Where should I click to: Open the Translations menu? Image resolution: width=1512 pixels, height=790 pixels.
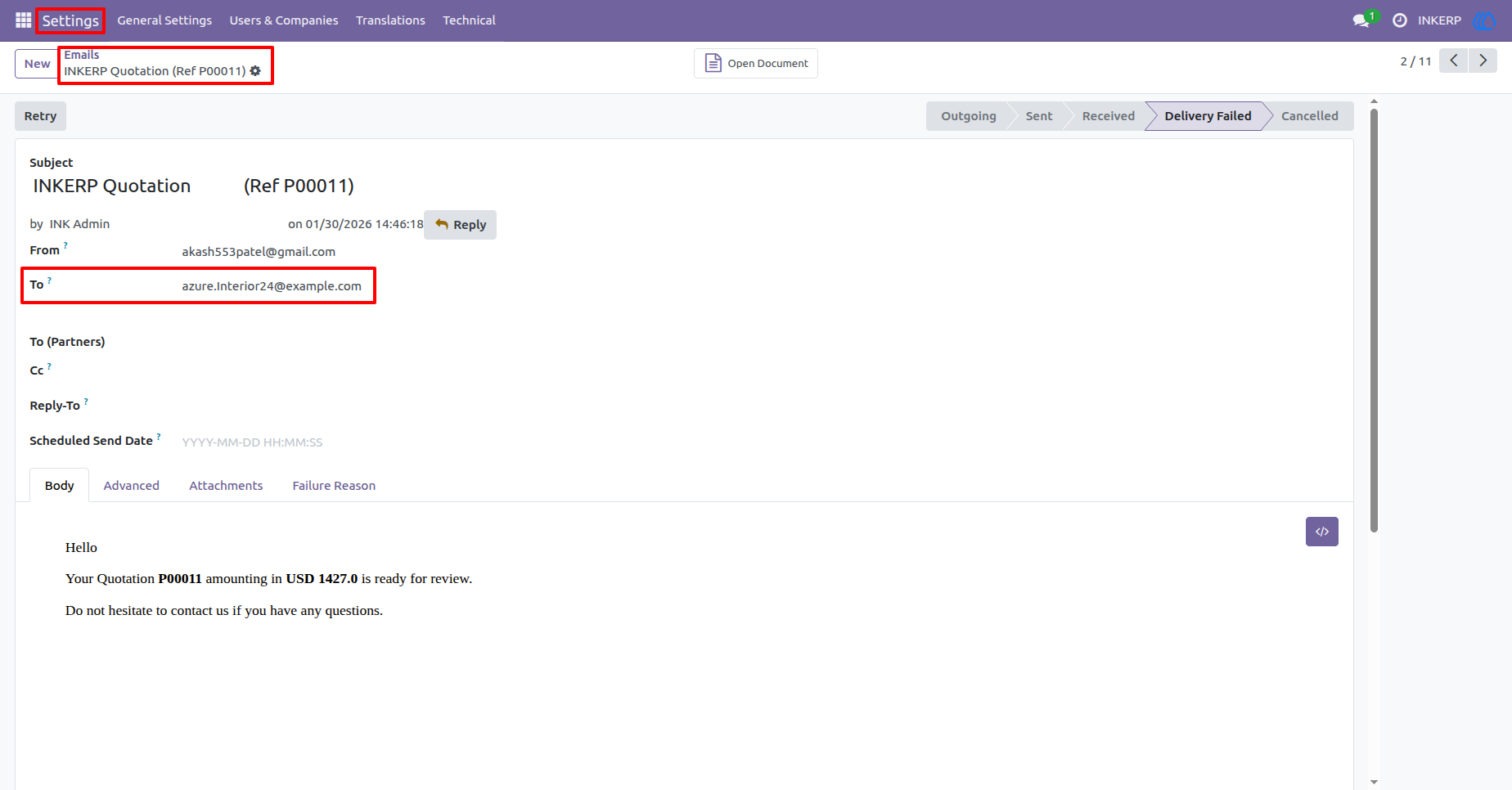[x=390, y=20]
